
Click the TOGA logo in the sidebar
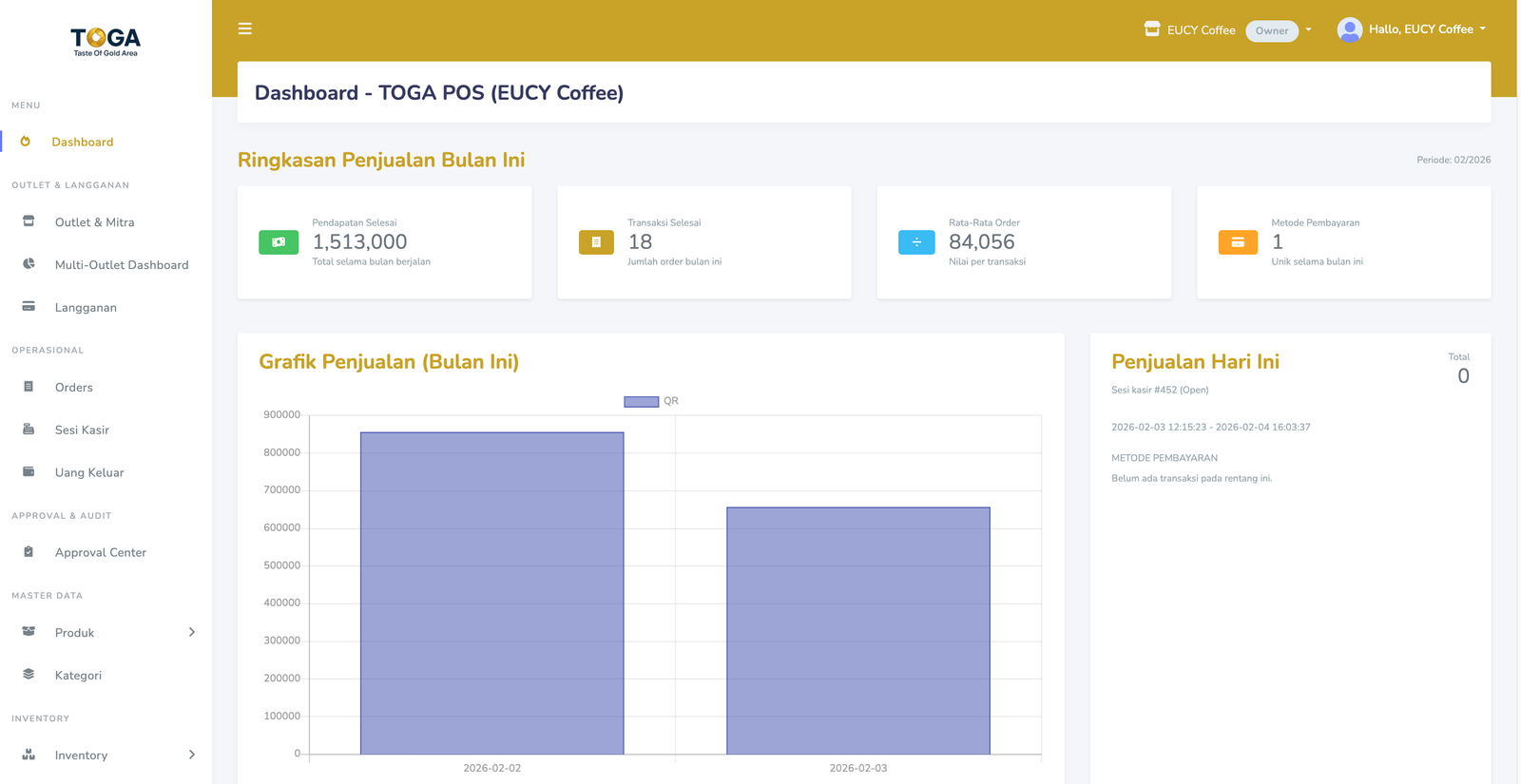coord(106,41)
